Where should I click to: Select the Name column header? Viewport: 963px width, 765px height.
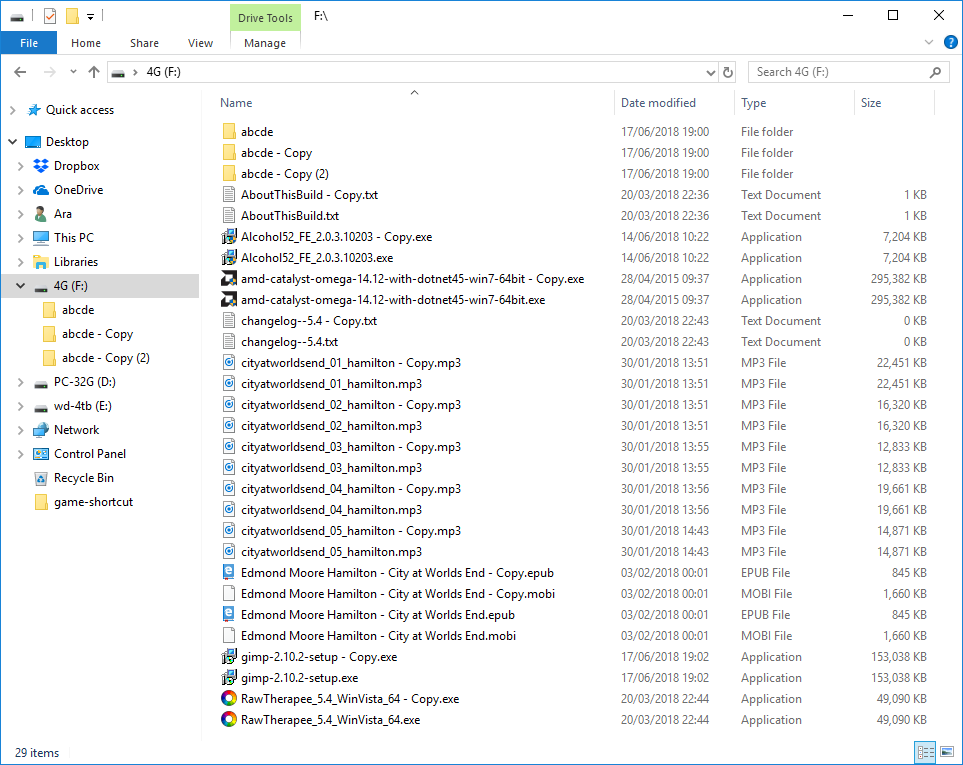point(238,102)
